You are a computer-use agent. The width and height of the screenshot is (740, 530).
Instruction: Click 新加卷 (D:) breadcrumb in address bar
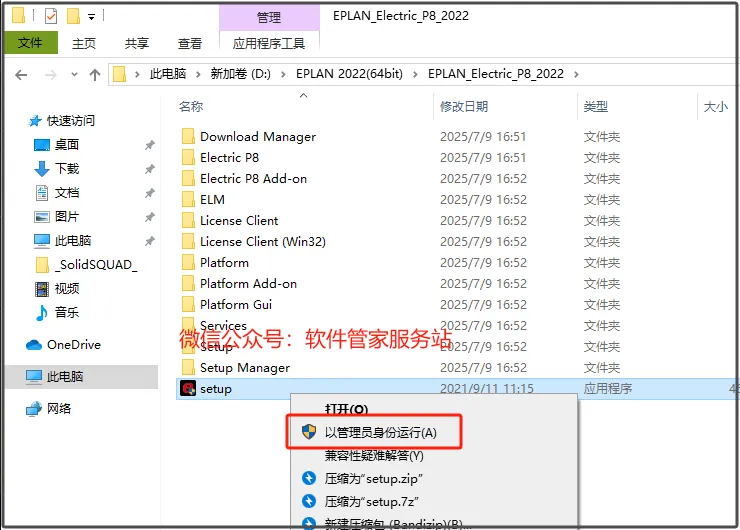(241, 74)
